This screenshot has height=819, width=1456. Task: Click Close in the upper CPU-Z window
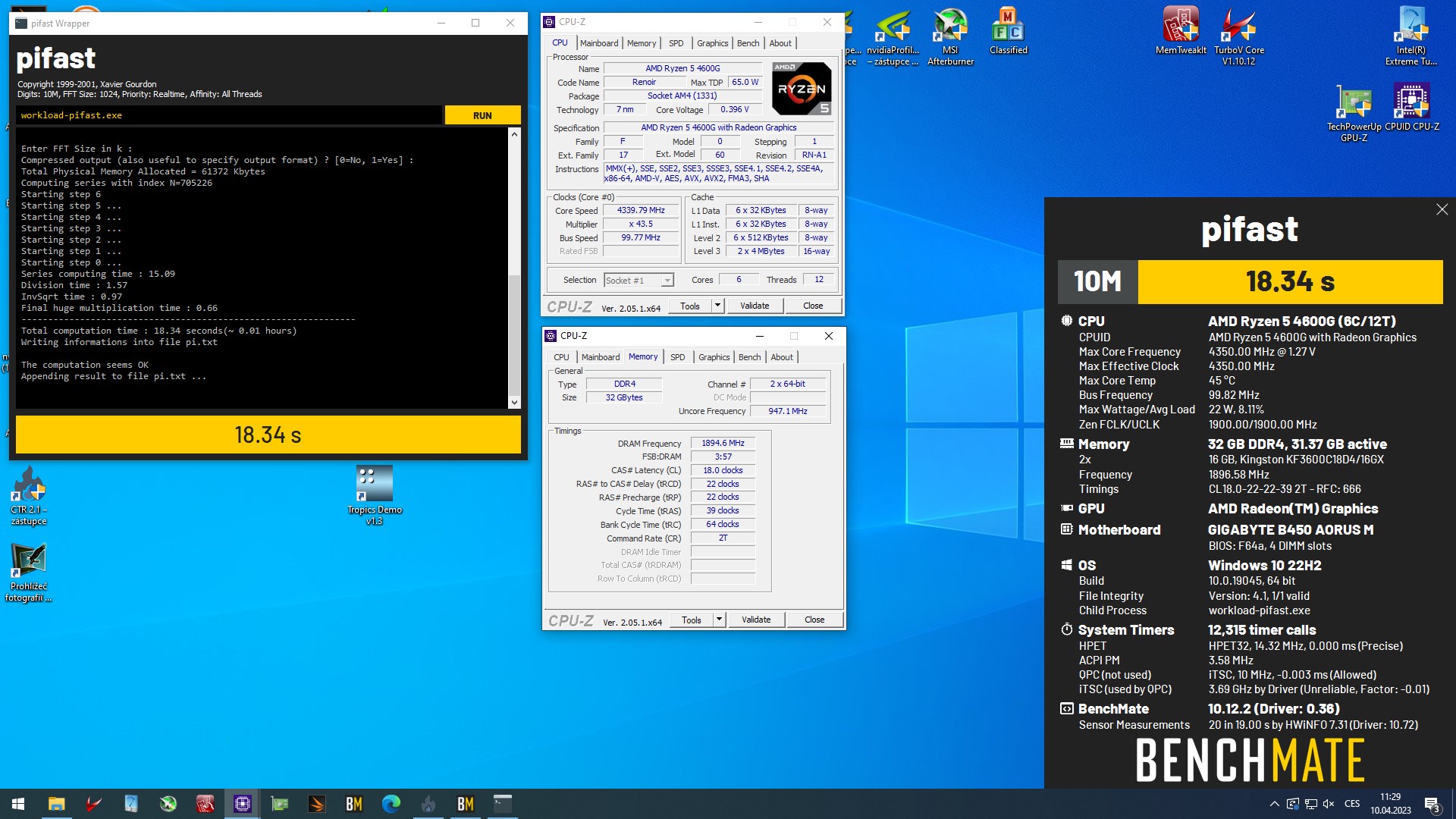(813, 306)
